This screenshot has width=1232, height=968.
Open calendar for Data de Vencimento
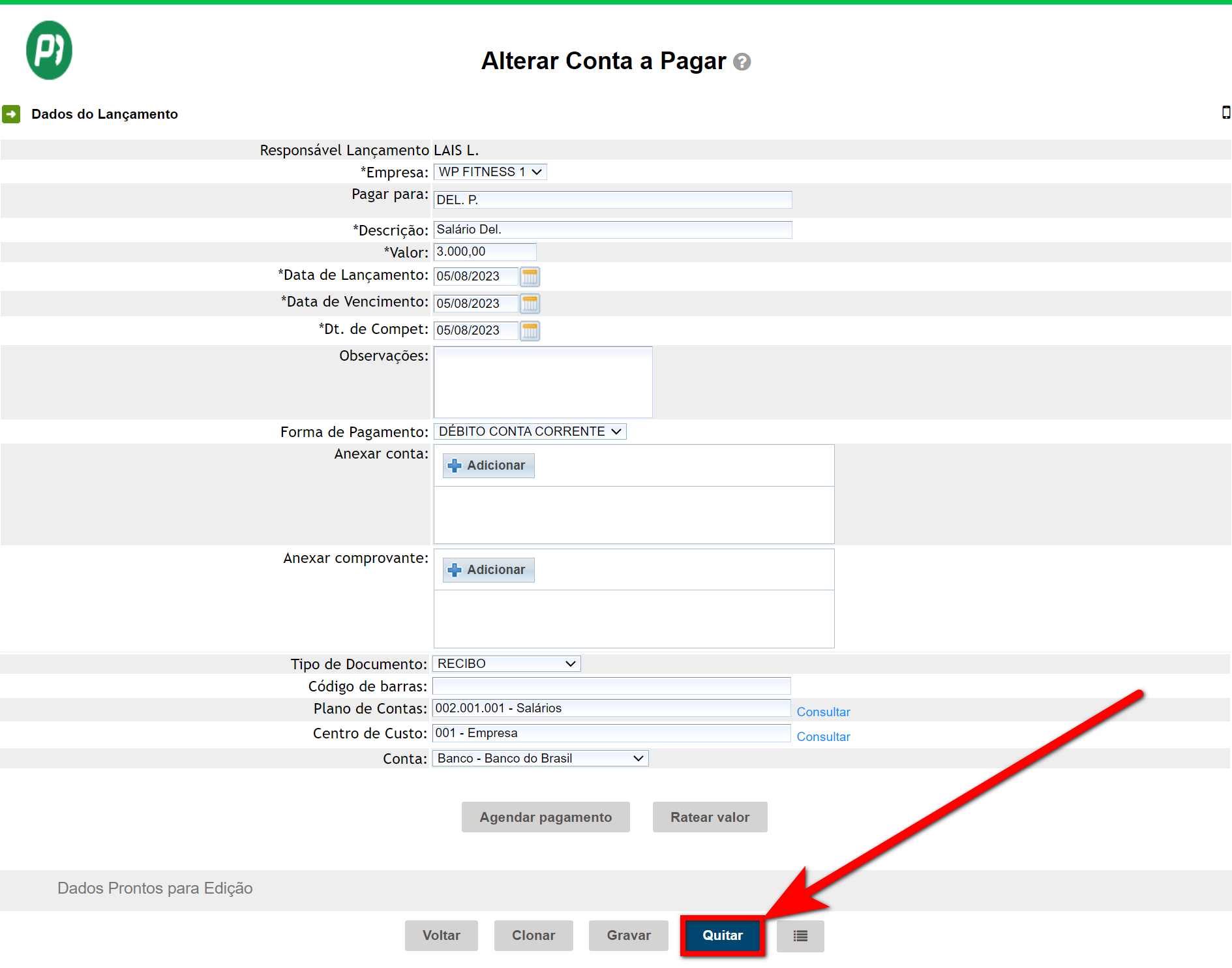pyautogui.click(x=530, y=304)
